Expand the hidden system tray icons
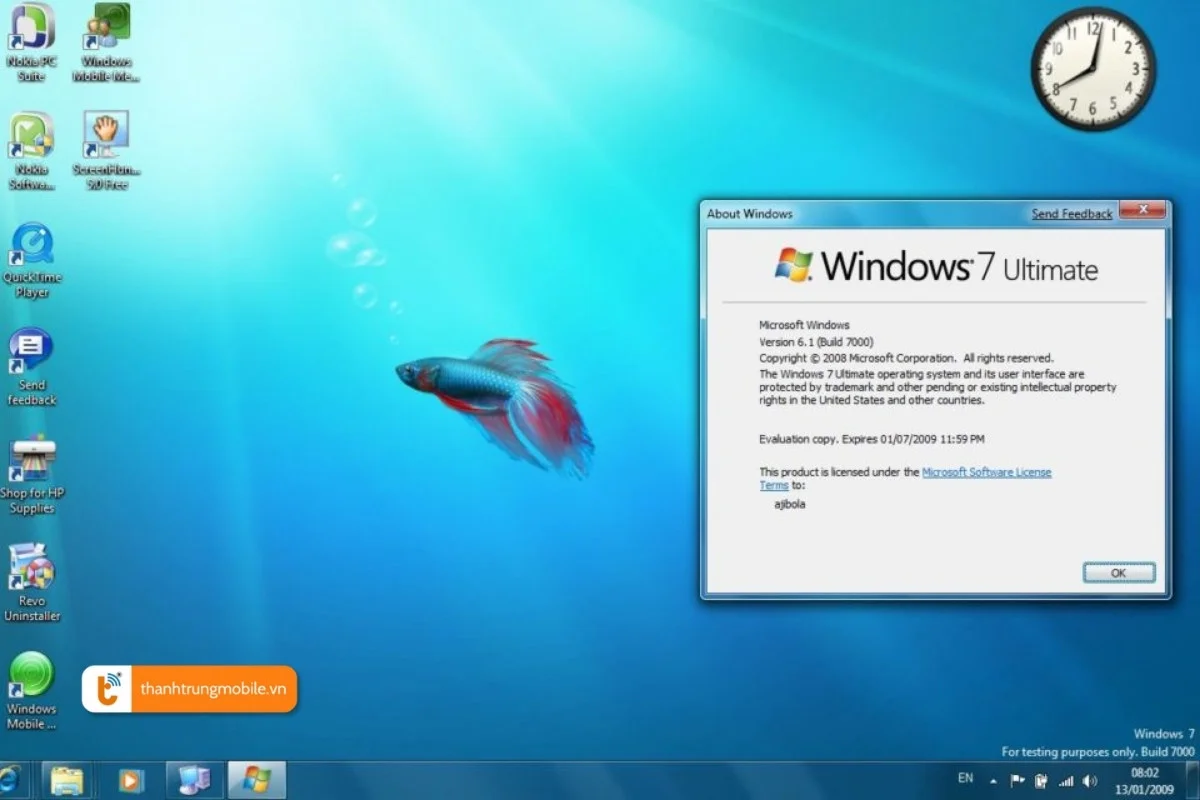The height and width of the screenshot is (800, 1200). coord(993,779)
